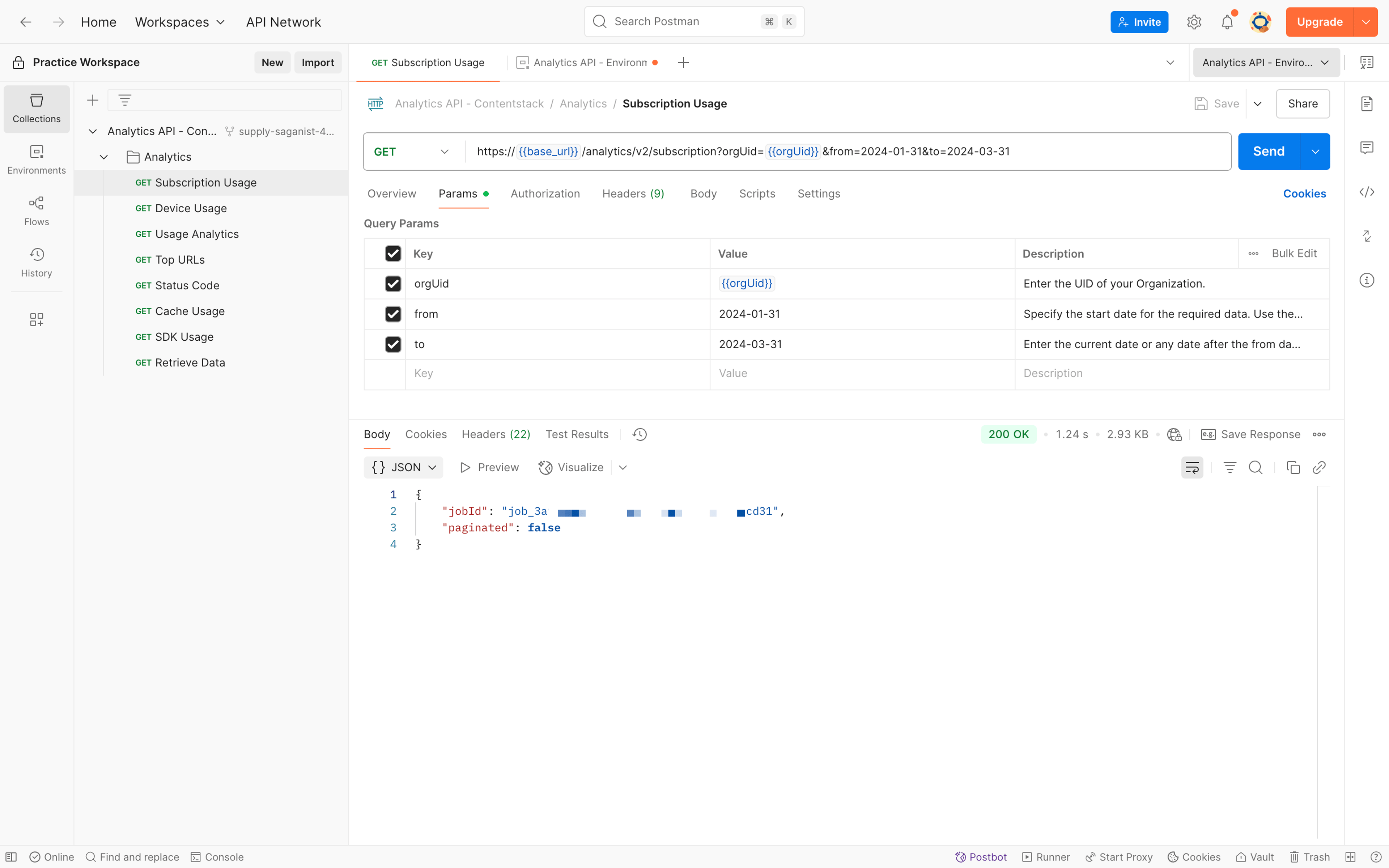
Task: Click the Share button
Action: (1303, 104)
